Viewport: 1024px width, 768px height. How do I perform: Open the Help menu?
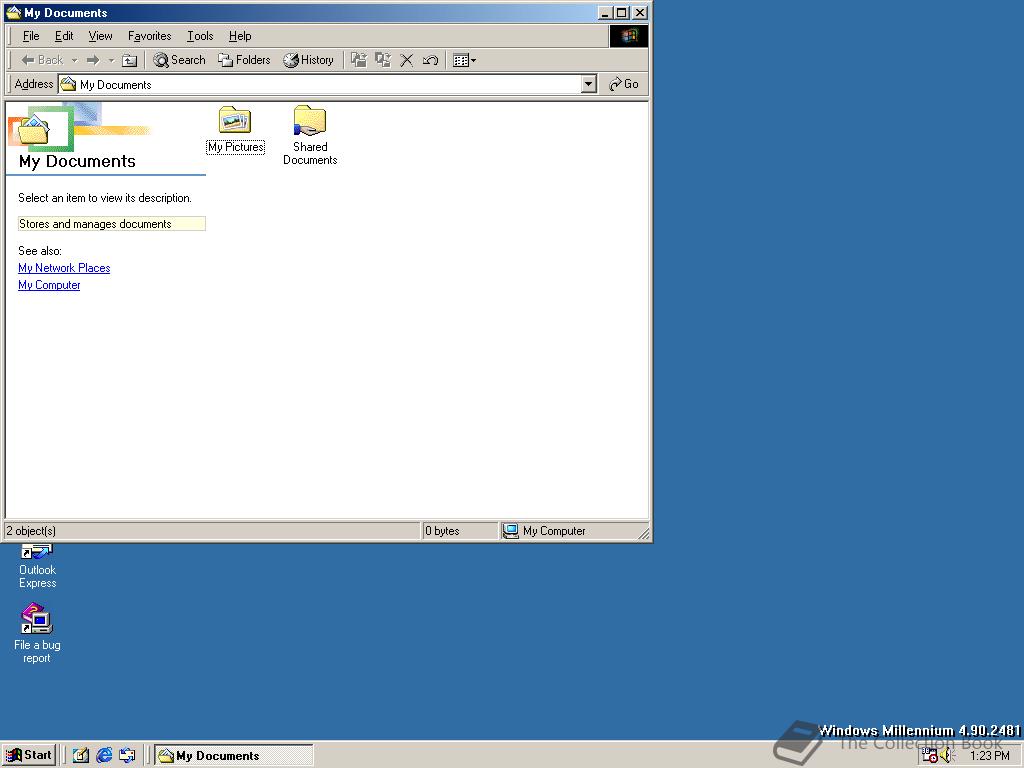(240, 36)
